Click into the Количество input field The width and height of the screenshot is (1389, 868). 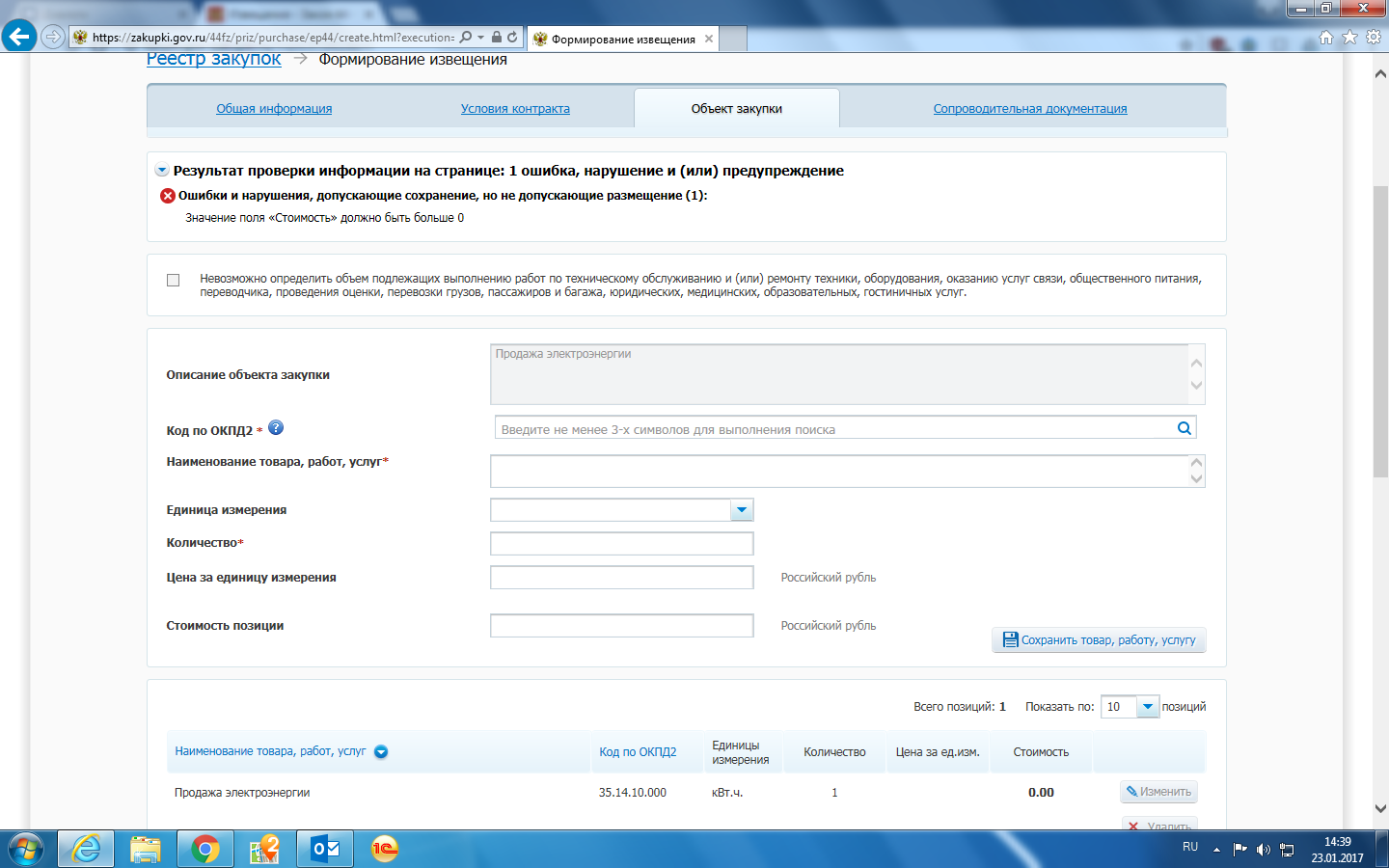(x=621, y=544)
